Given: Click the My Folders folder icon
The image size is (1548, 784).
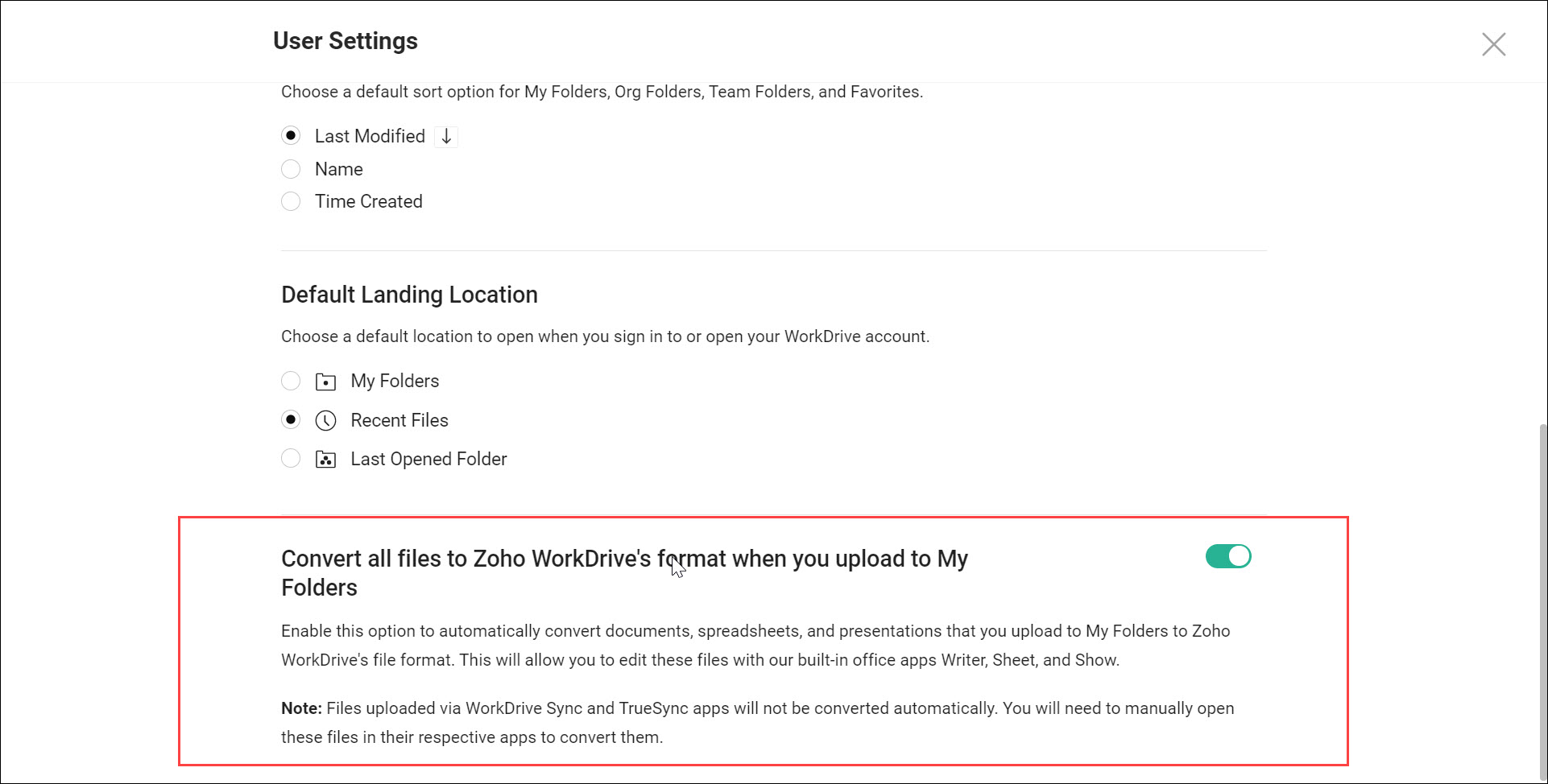Looking at the screenshot, I should click(325, 381).
